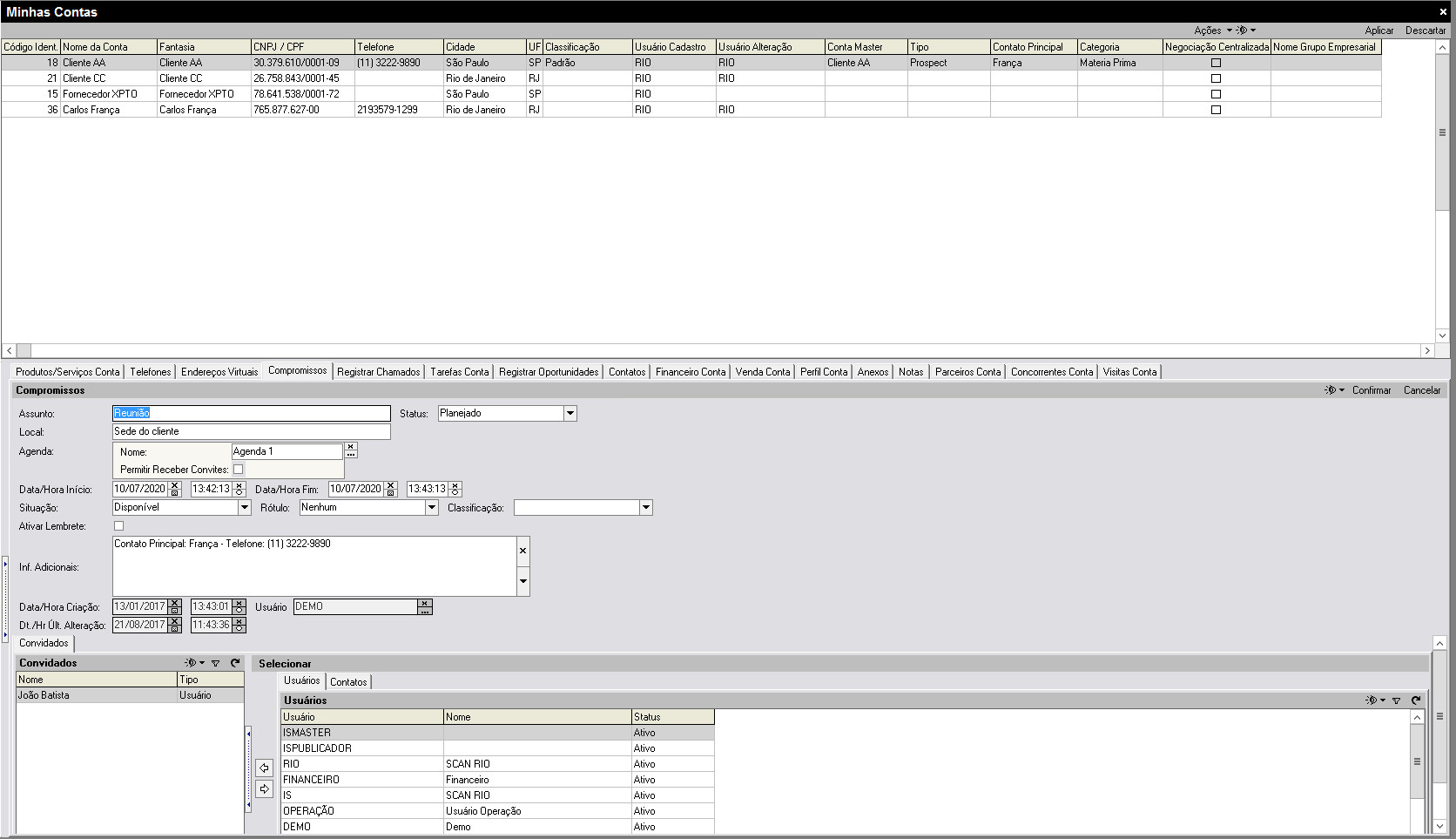Screen dimensions: 1456x839
Task: Open the Rótulo dropdown list
Action: point(431,508)
